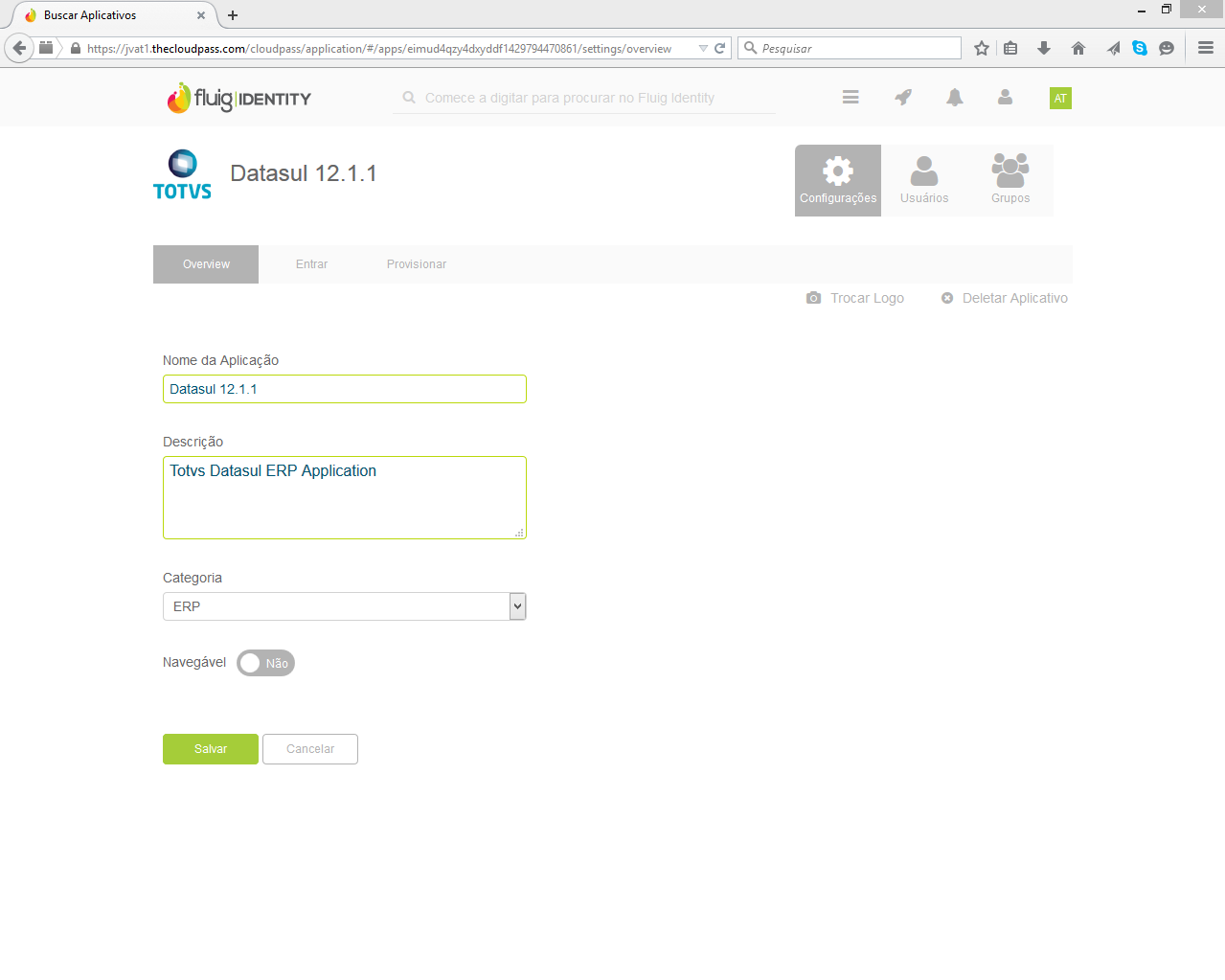
Task: Click Deletar Aplicativo link
Action: 1005,298
